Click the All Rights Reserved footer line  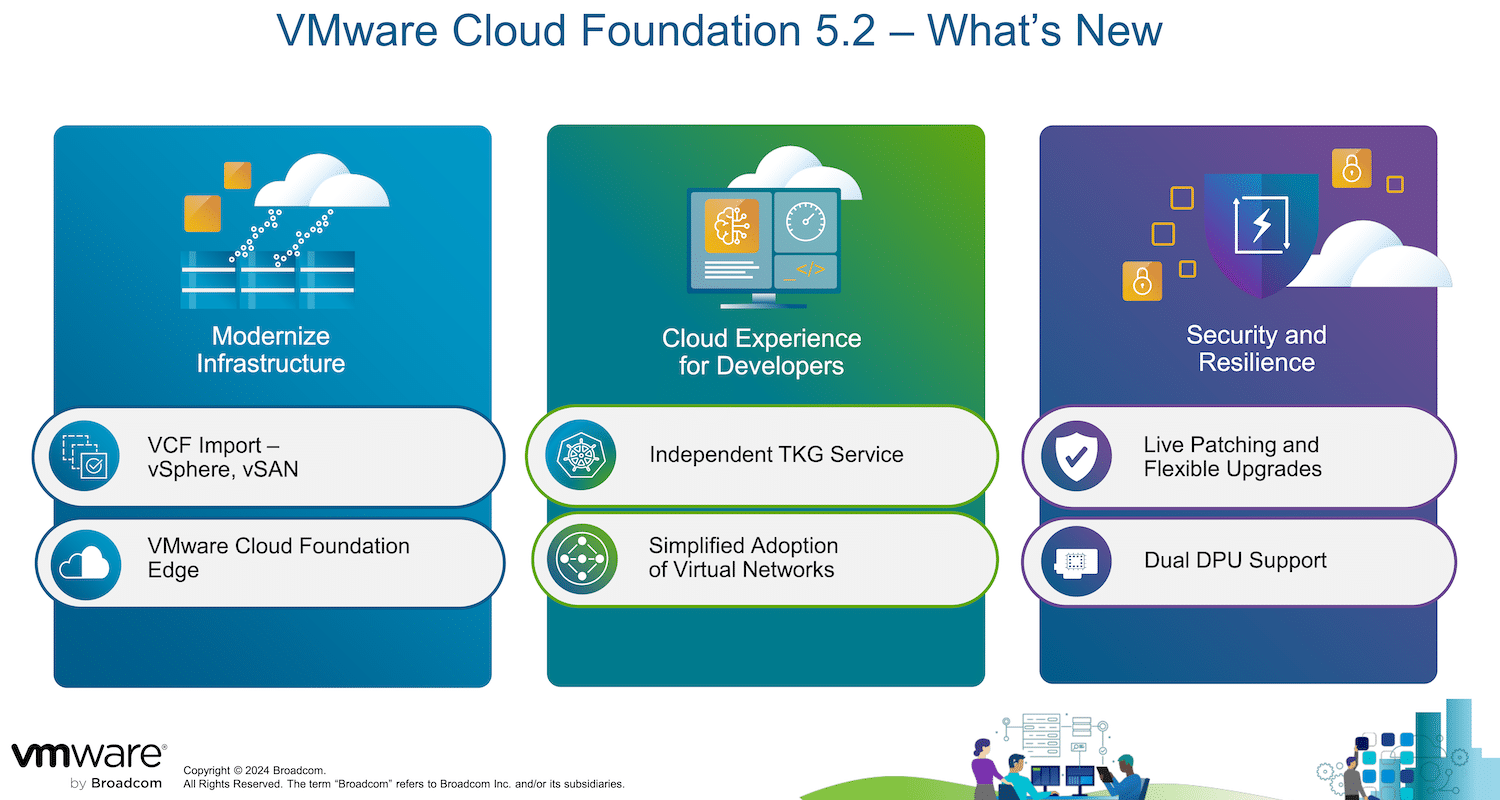(404, 784)
